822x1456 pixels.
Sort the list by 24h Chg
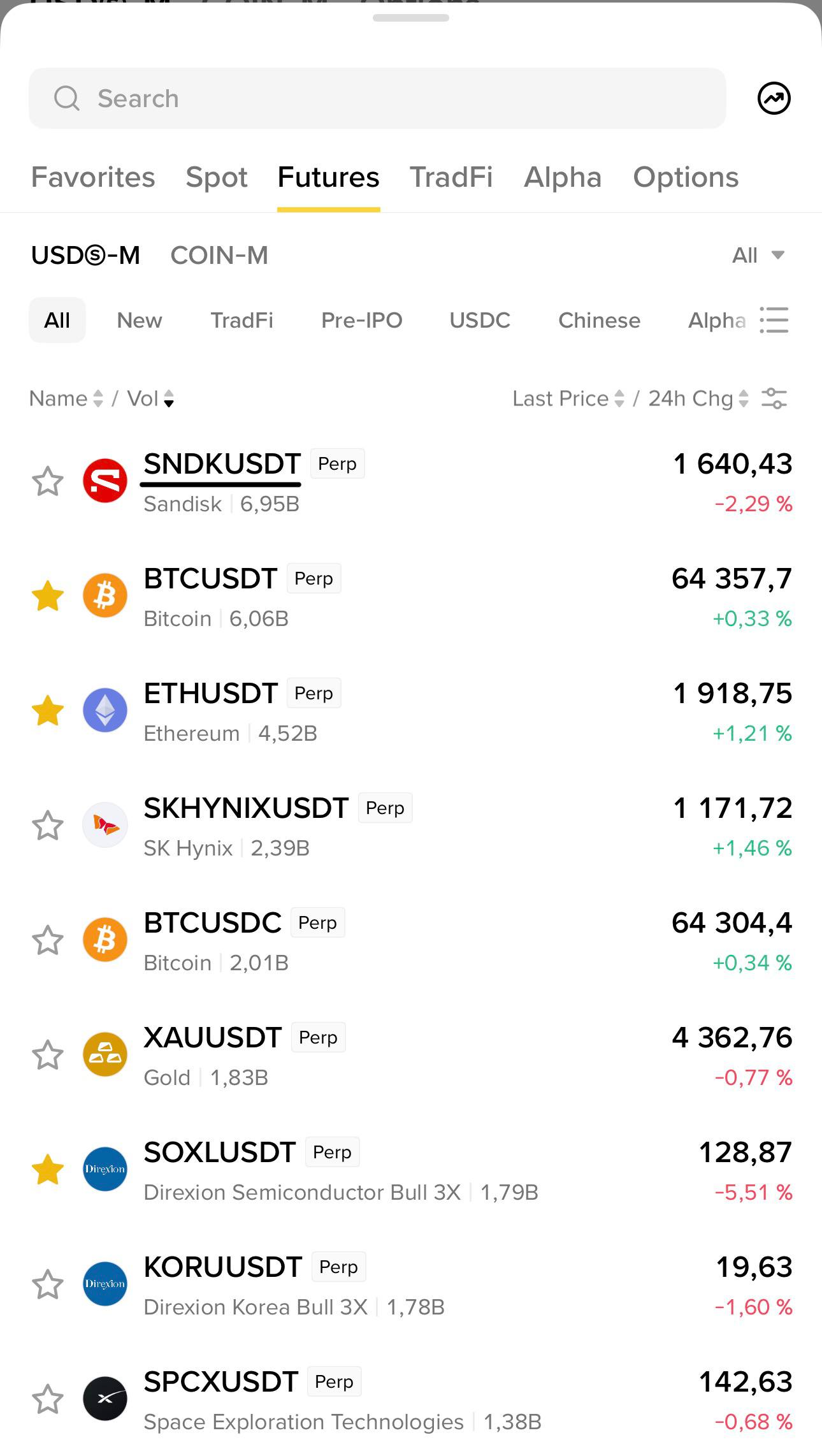pos(698,398)
